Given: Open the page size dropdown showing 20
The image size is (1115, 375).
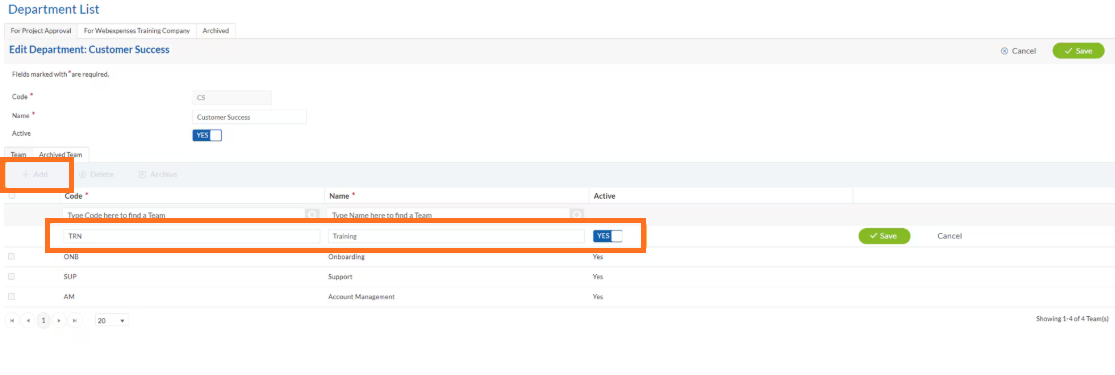Looking at the screenshot, I should click(112, 321).
